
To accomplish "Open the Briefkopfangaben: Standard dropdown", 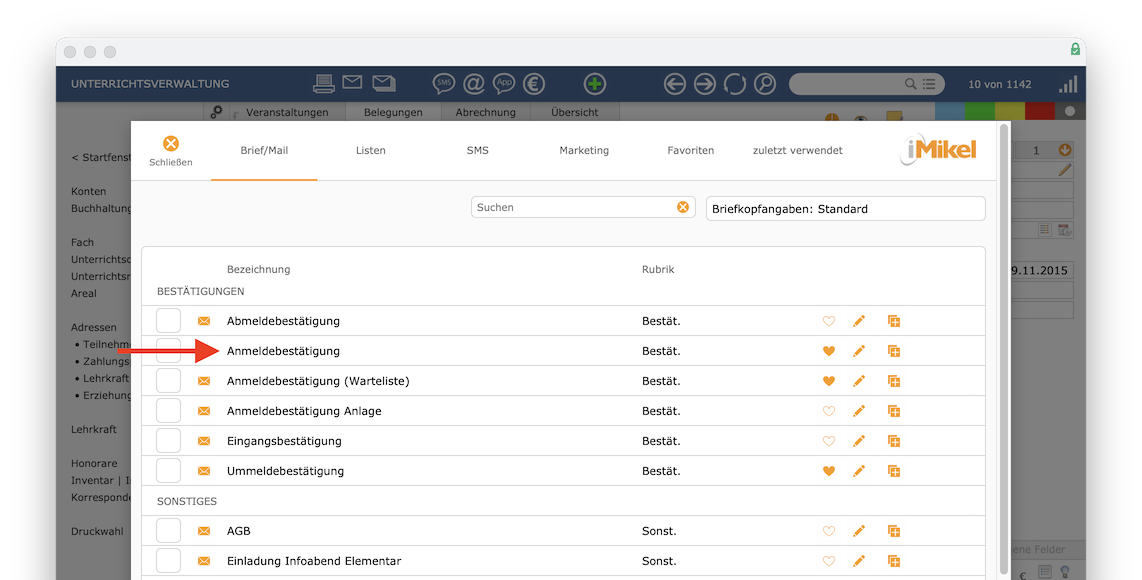I will coord(846,208).
